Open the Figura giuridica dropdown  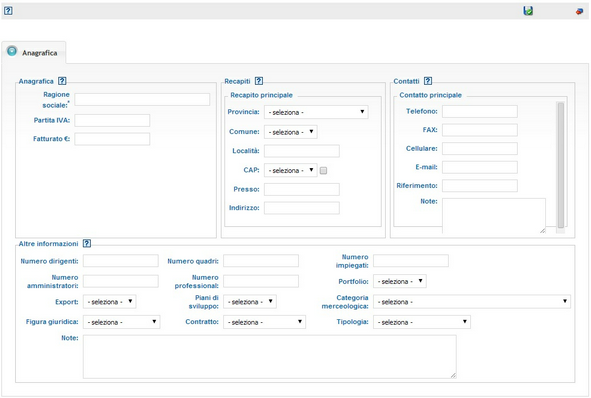[x=121, y=322]
